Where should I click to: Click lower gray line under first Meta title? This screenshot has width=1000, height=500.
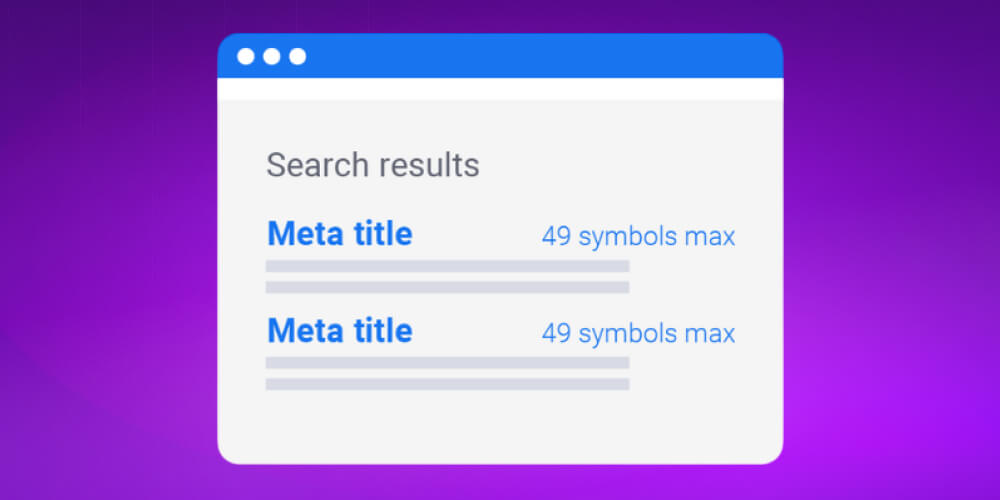[x=447, y=287]
